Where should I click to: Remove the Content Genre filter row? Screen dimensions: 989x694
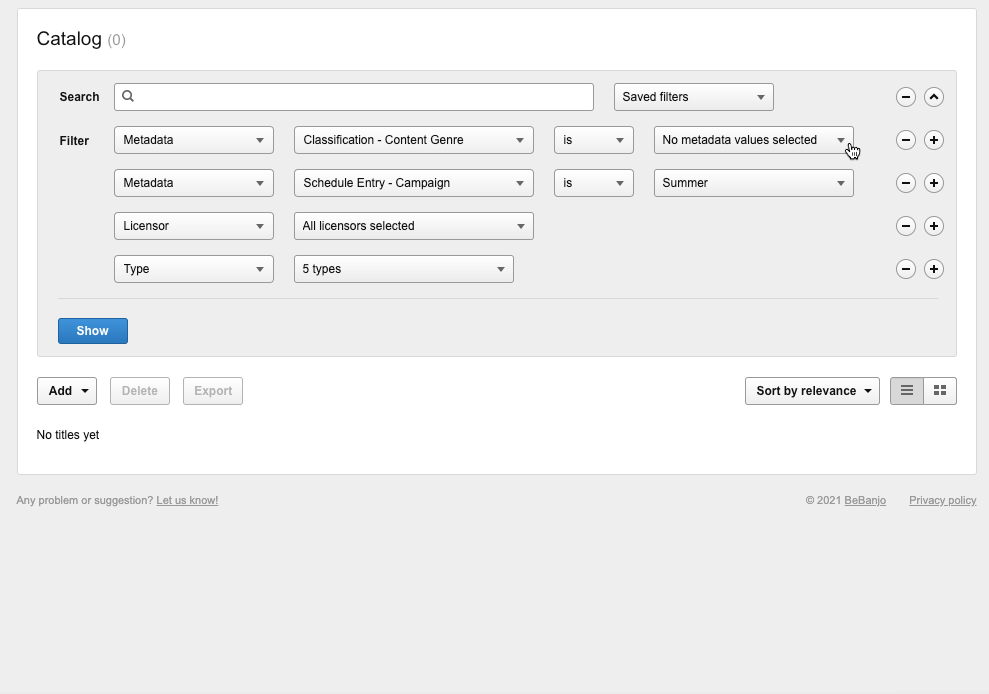click(905, 140)
